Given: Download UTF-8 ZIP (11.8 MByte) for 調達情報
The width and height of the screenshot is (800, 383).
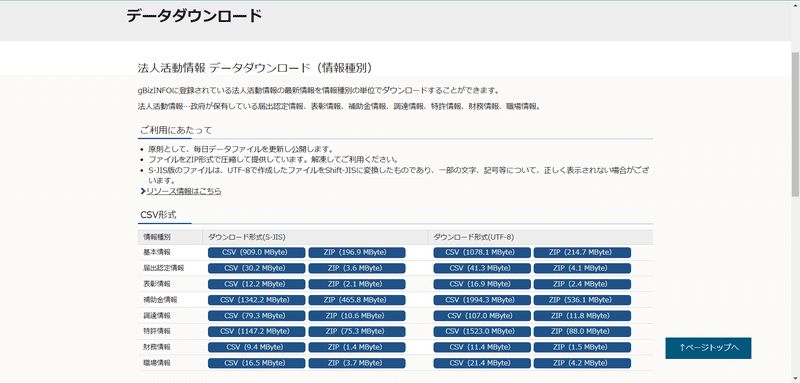Looking at the screenshot, I should pos(582,316).
